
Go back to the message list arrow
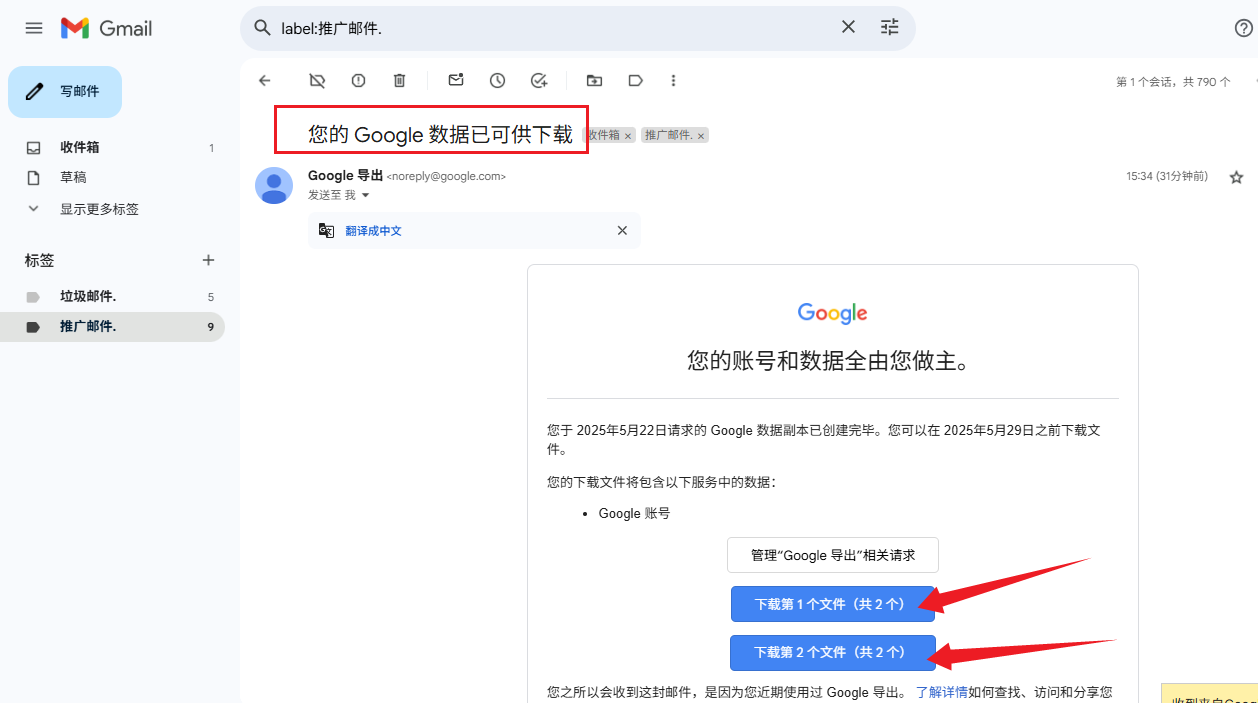pos(265,81)
